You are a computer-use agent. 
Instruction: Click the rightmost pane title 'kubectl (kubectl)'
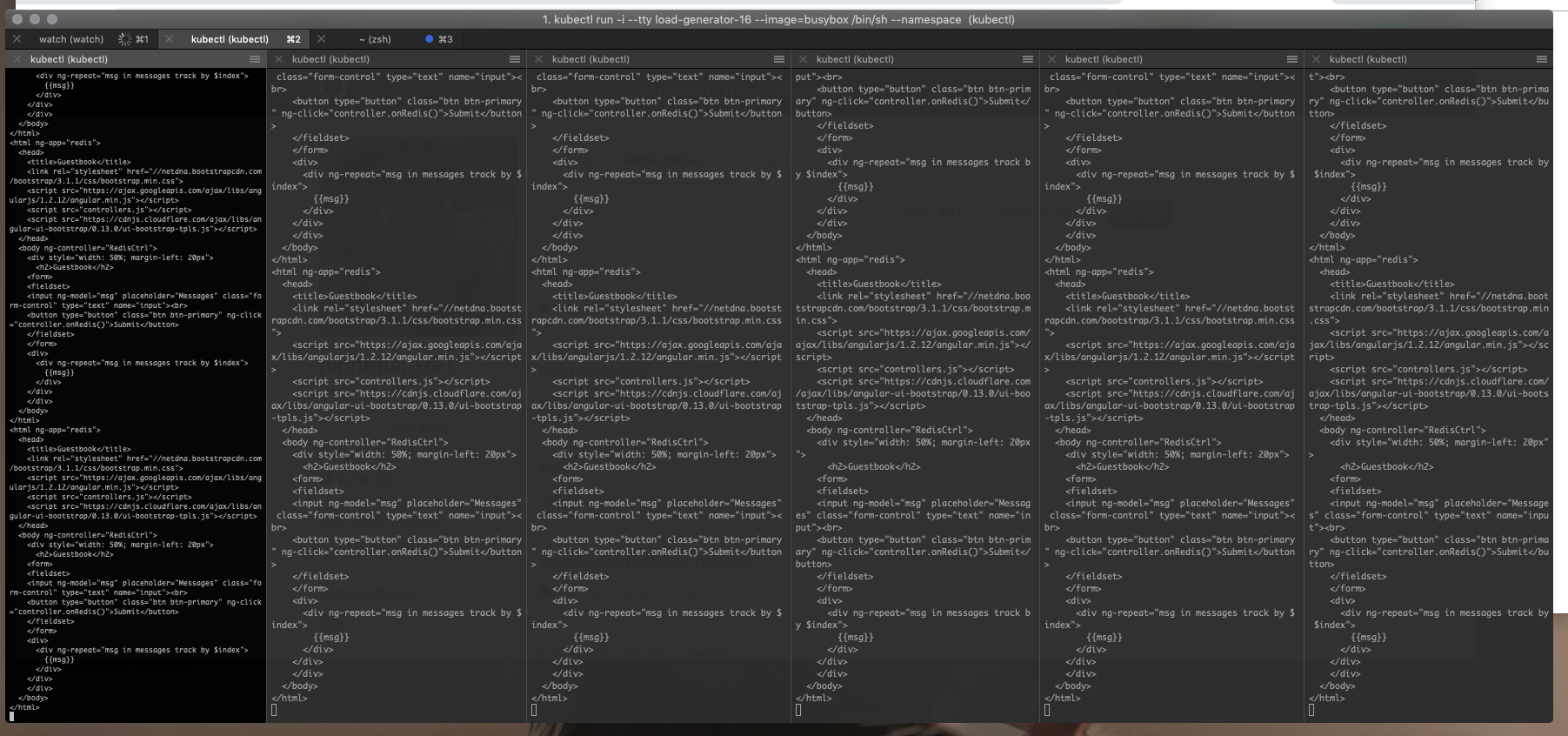(1368, 59)
